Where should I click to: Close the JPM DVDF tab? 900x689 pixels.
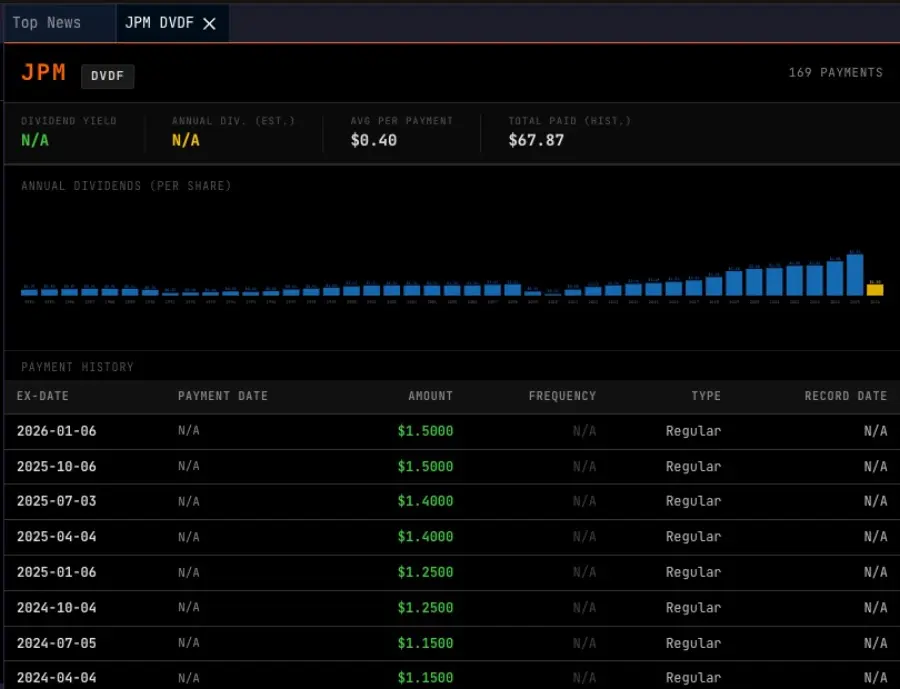[209, 24]
